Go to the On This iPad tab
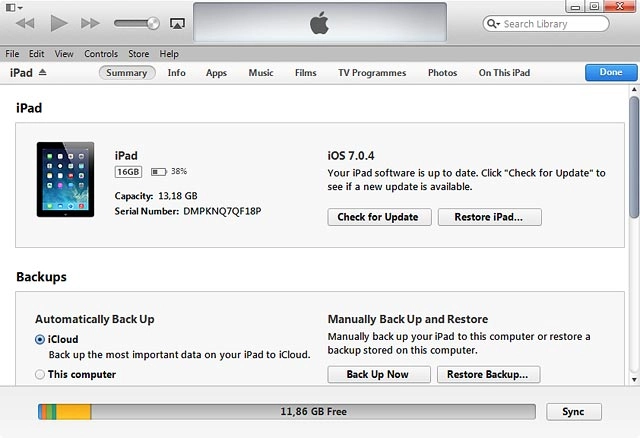 504,73
